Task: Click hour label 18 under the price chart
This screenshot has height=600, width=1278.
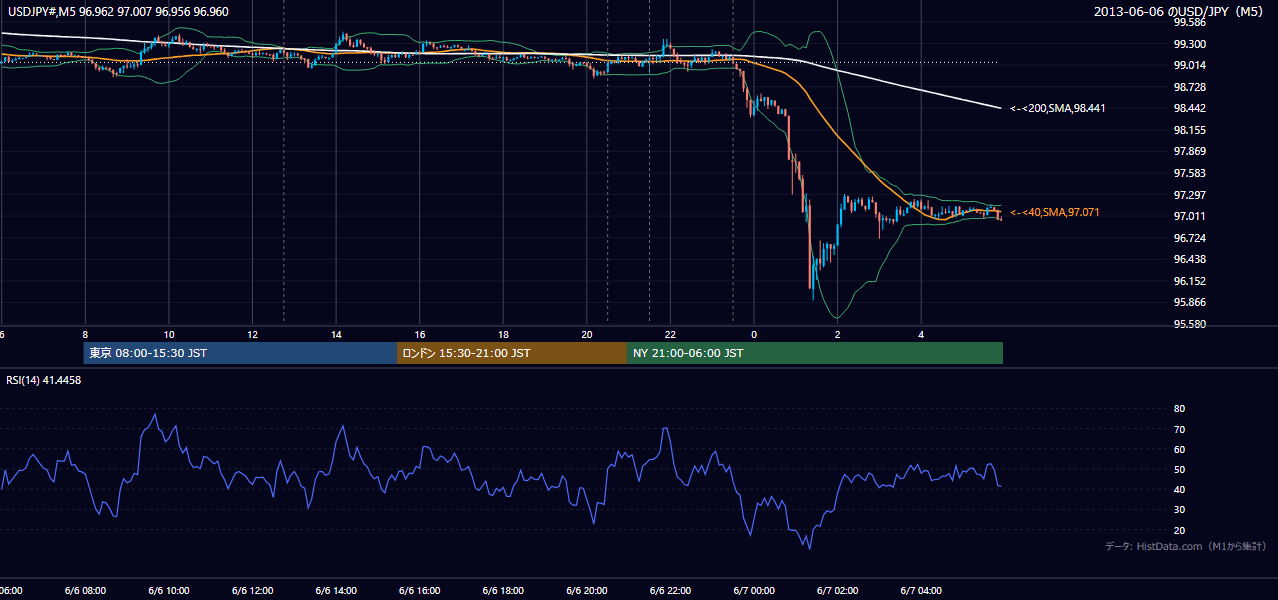Action: (504, 334)
